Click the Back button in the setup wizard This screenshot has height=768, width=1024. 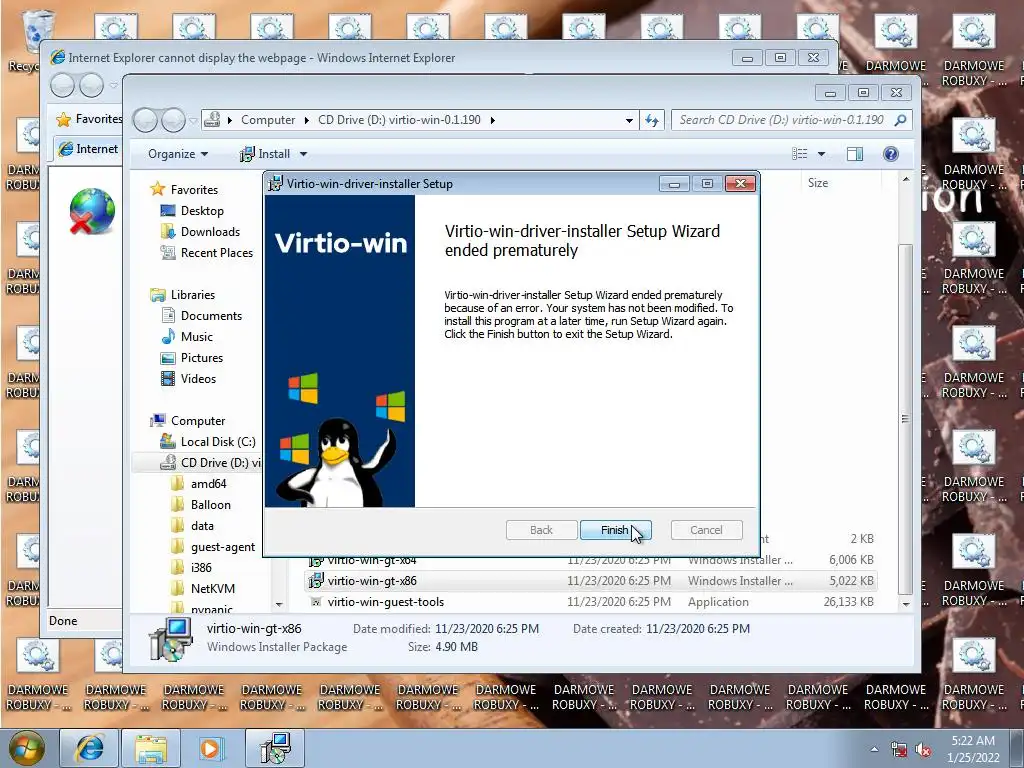point(541,530)
